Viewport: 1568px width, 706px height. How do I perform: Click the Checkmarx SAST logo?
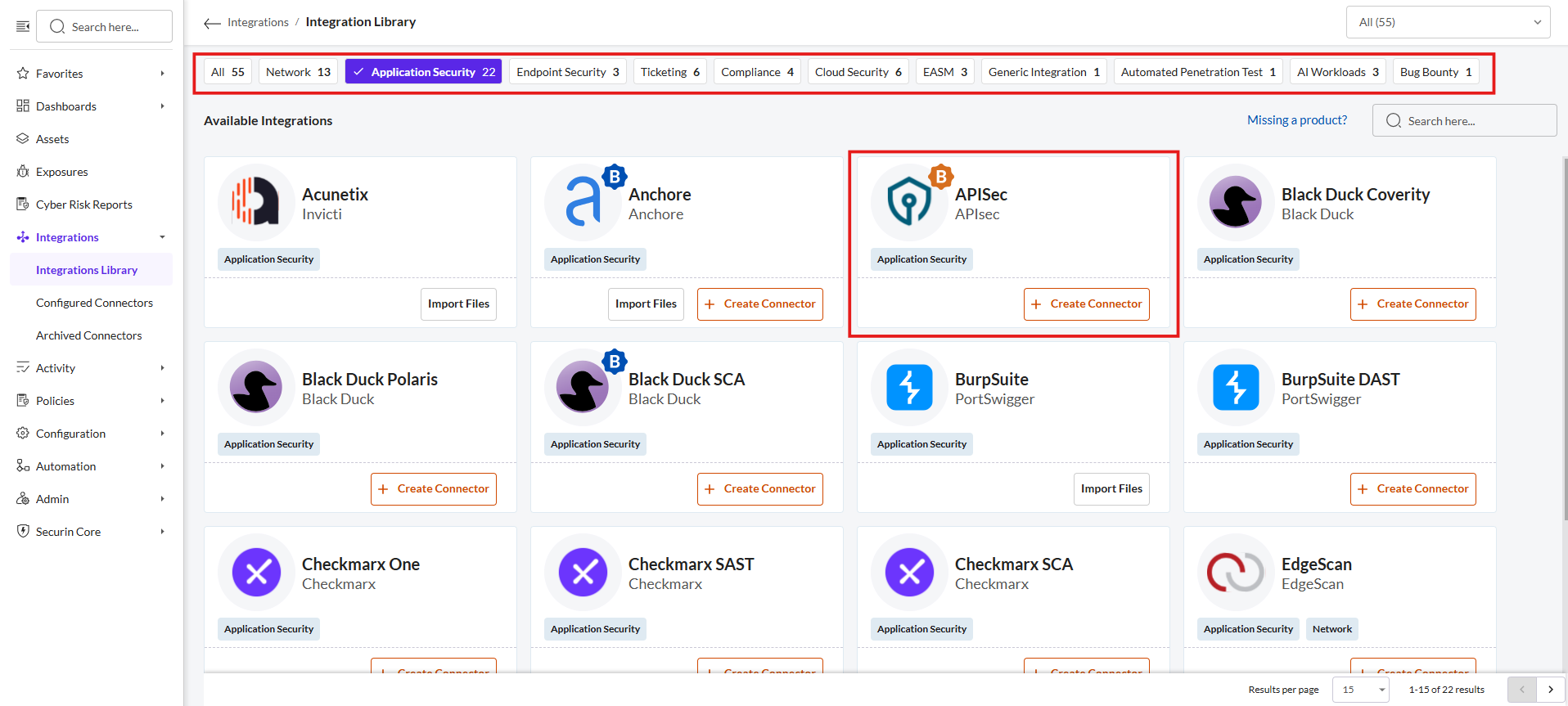pos(583,571)
